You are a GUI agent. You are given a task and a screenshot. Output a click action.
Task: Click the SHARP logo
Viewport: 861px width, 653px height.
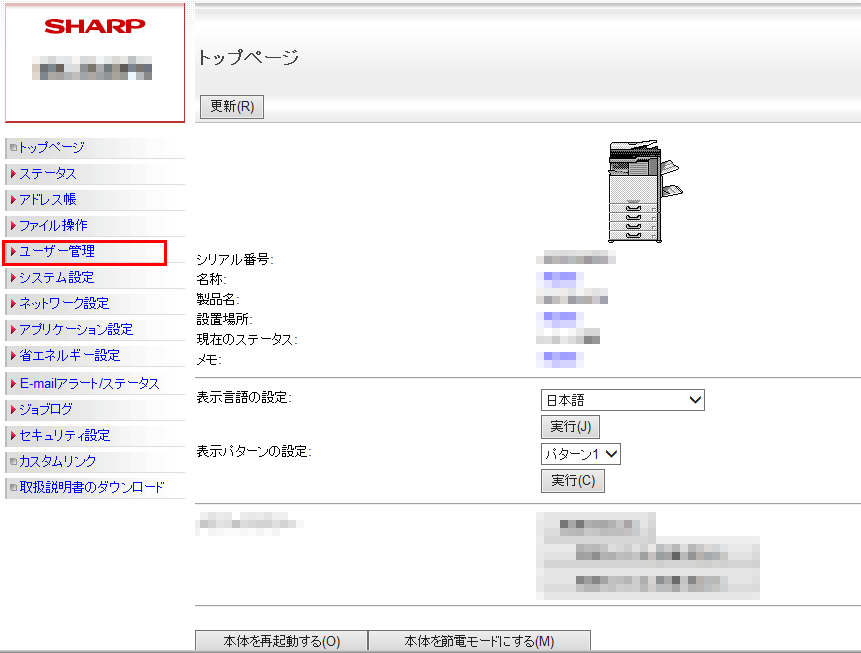95,26
